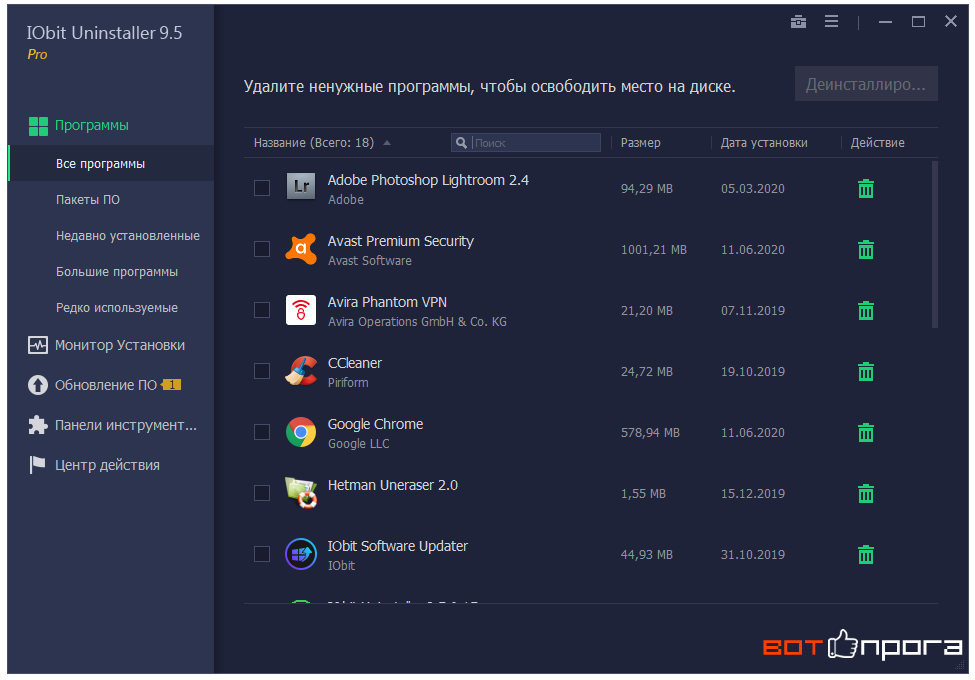
Task: Click the trash icon for IObit Software Updater
Action: (x=866, y=554)
